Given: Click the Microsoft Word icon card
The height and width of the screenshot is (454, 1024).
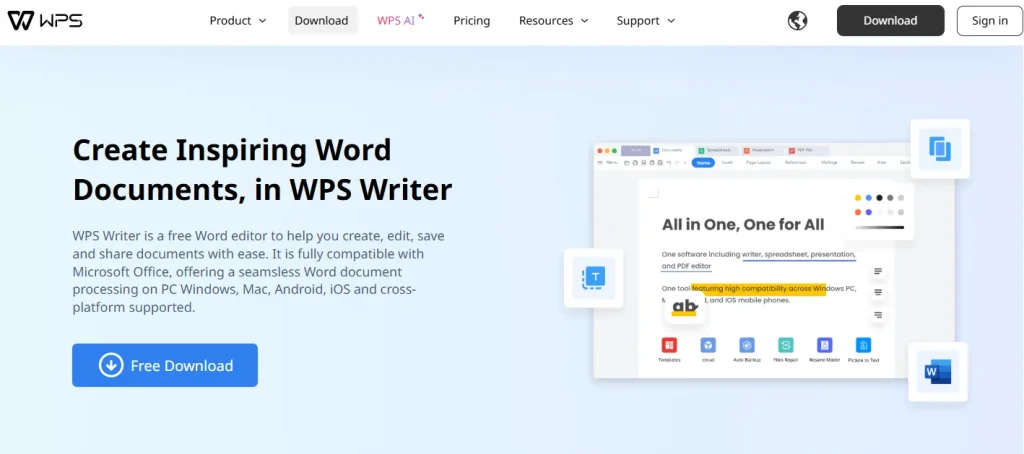Looking at the screenshot, I should [938, 372].
